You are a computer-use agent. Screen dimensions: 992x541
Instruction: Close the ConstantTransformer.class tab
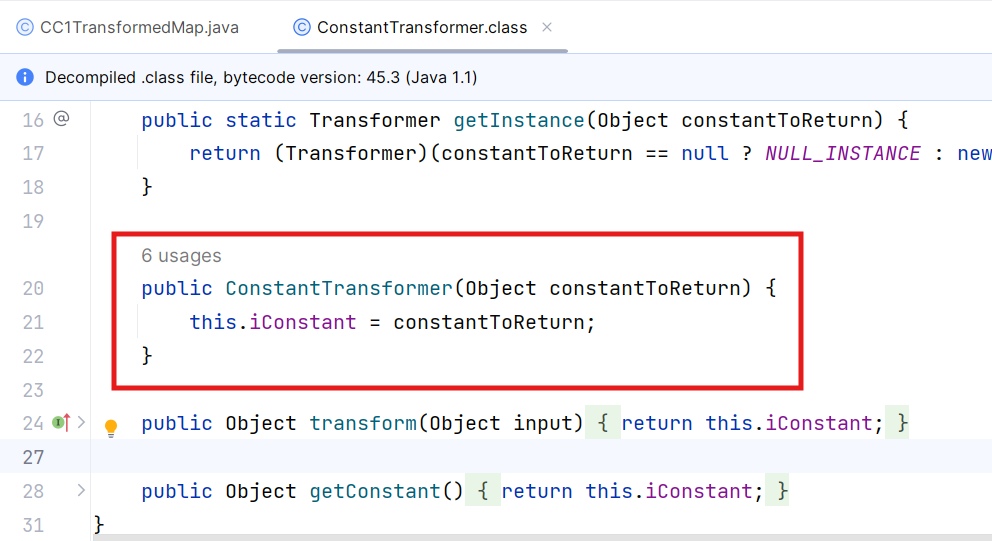coord(547,27)
